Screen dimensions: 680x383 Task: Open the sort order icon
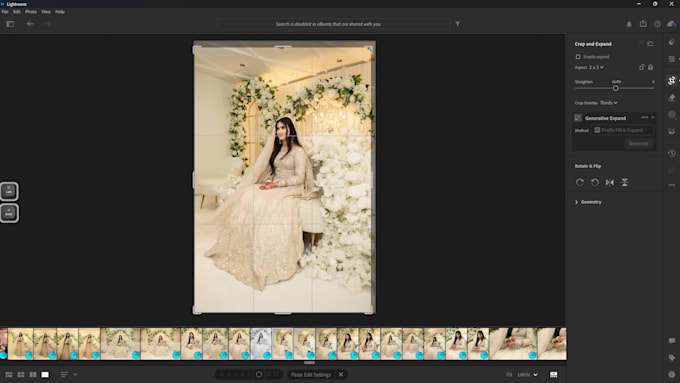click(x=64, y=374)
